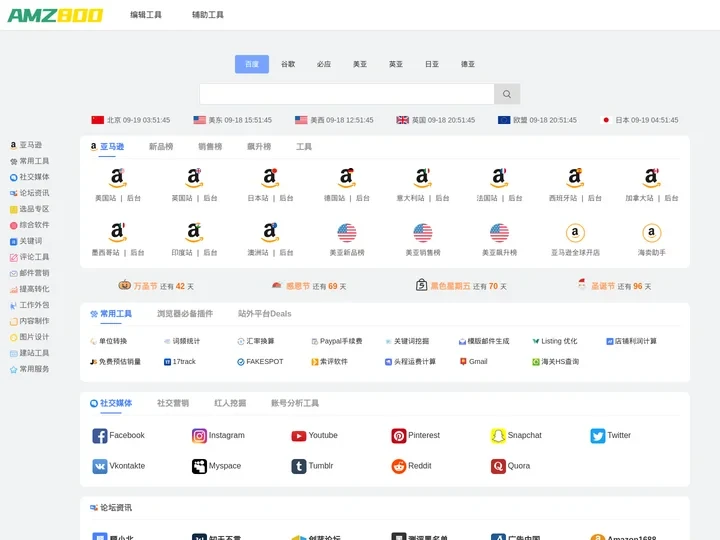
Task: Open the Amazon UK site (英国站) icon
Action: [194, 178]
